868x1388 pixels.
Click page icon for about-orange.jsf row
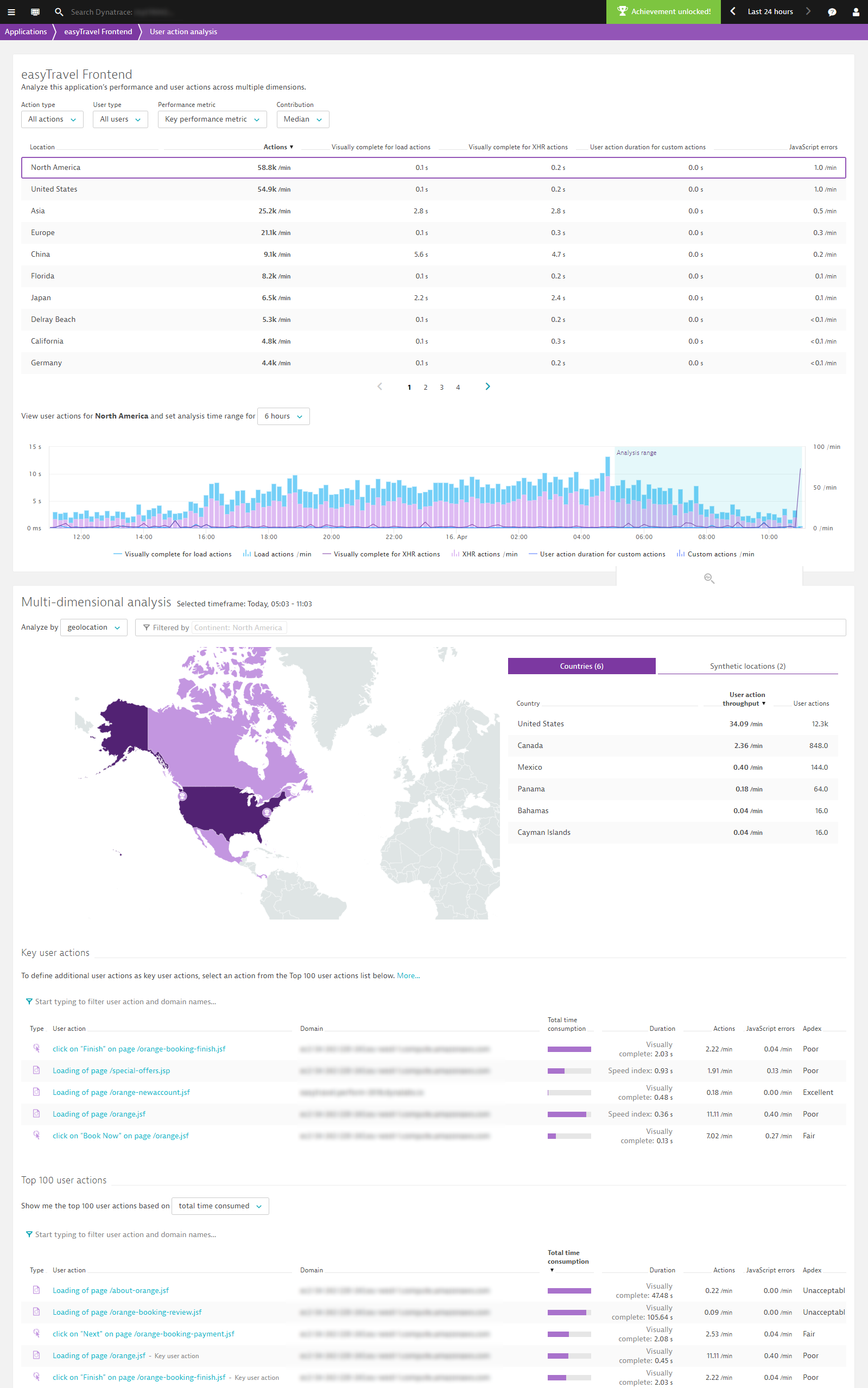36,1290
